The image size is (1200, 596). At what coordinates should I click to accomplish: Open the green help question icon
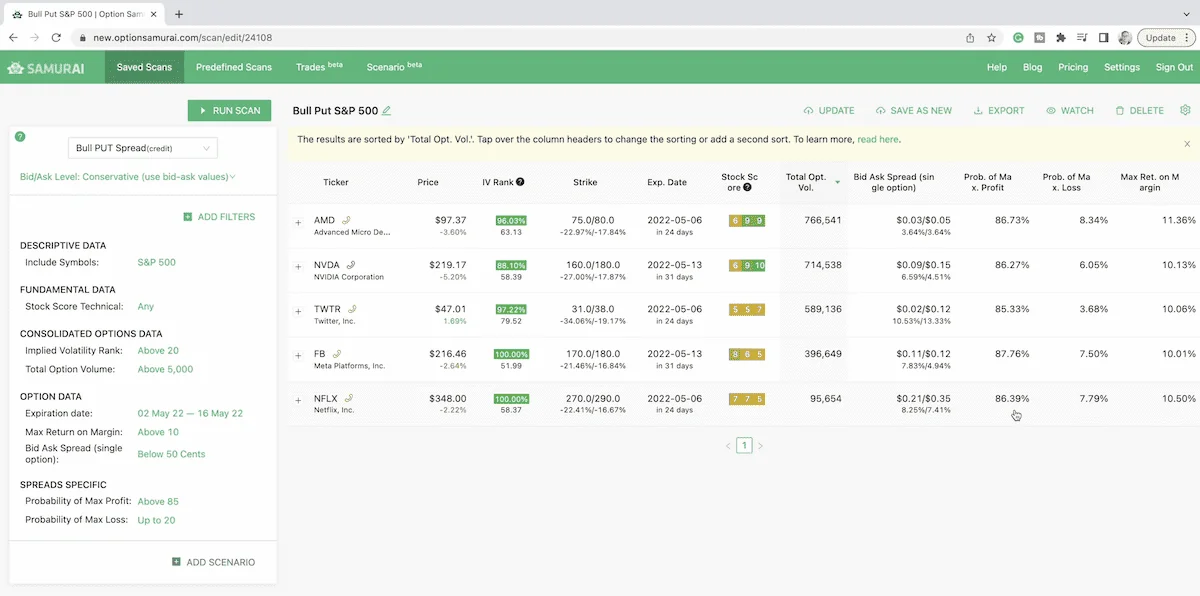20,136
